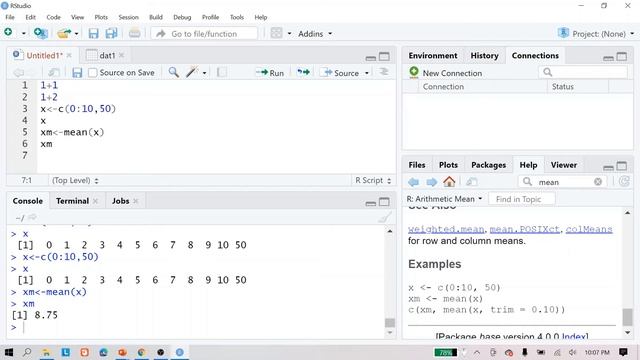
Task: Minimize the Source editor pane
Action: 371,58
